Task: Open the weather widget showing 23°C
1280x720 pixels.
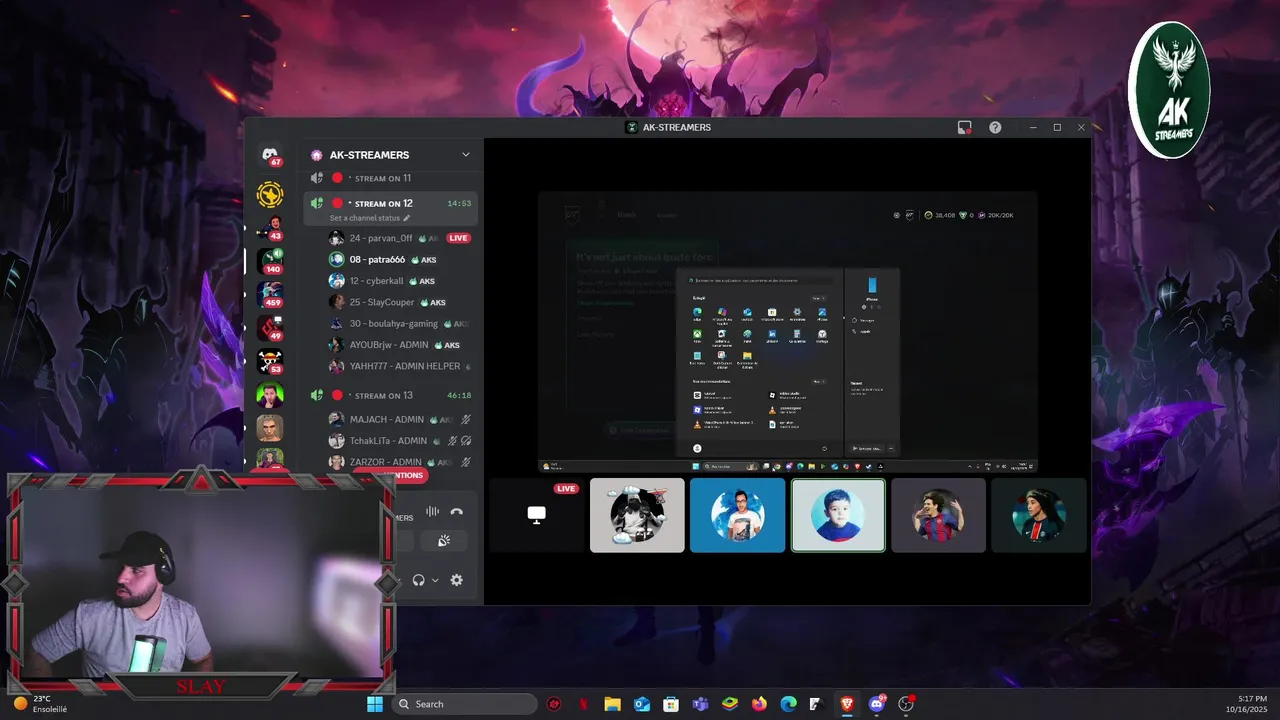Action: click(x=40, y=704)
